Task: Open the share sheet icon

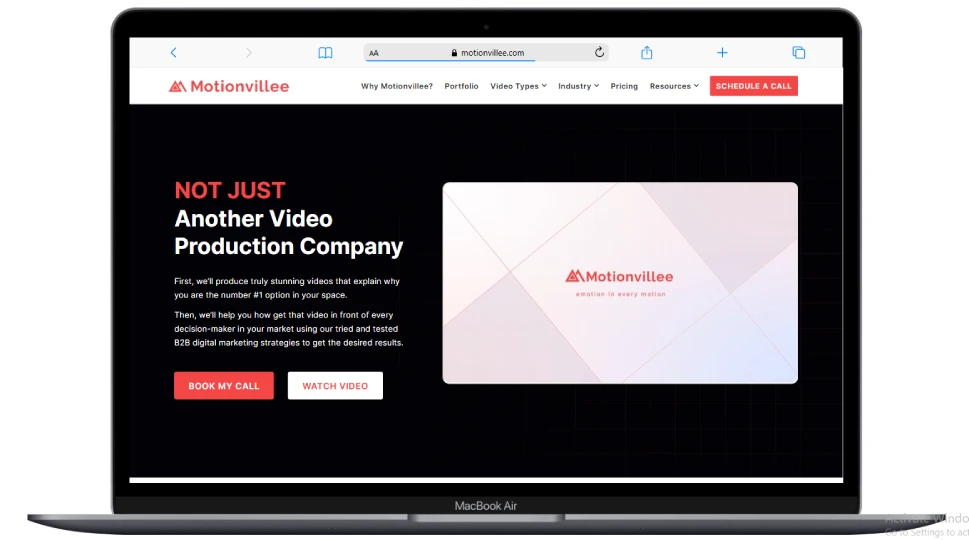Action: click(x=646, y=53)
